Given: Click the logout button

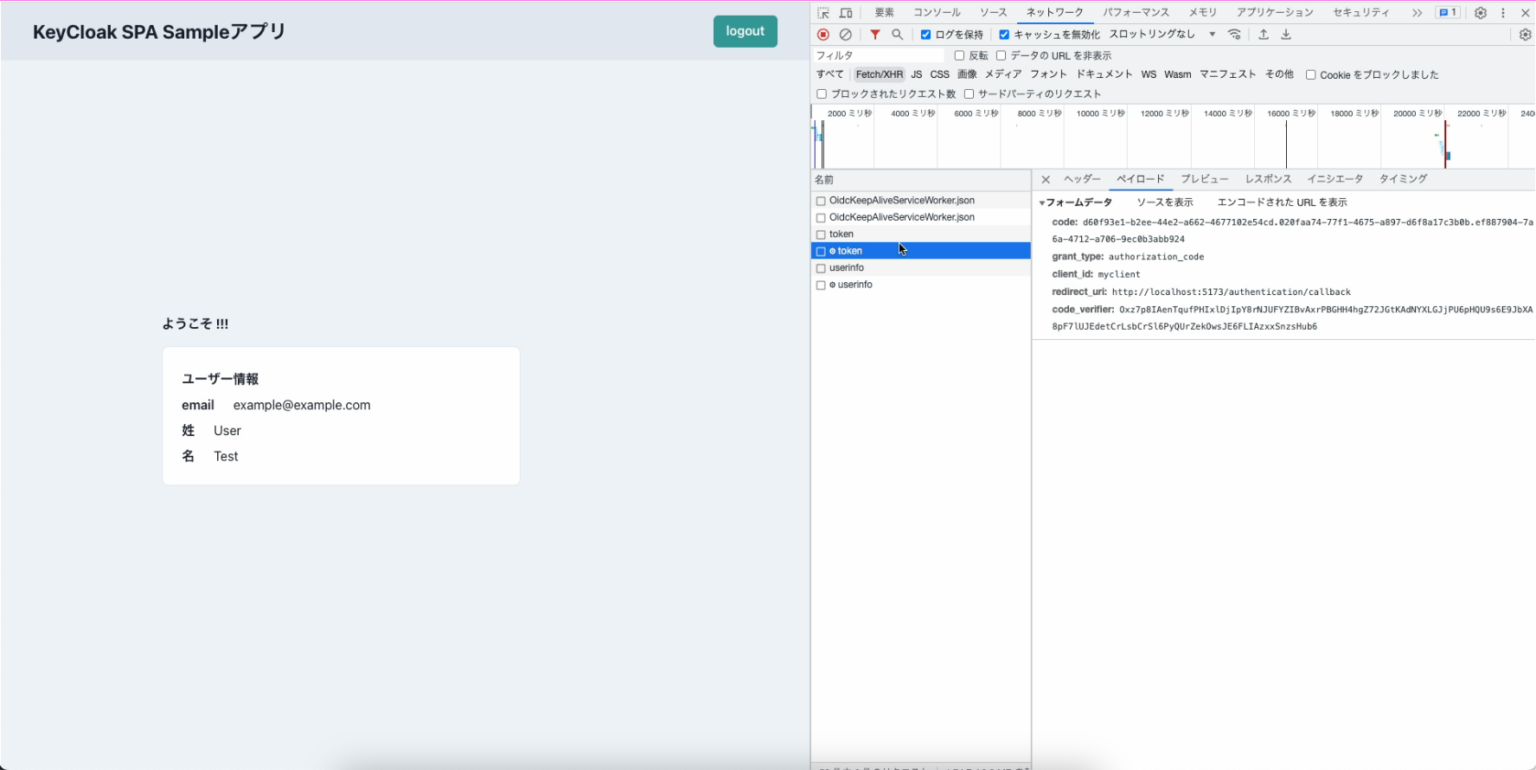Looking at the screenshot, I should tap(744, 31).
